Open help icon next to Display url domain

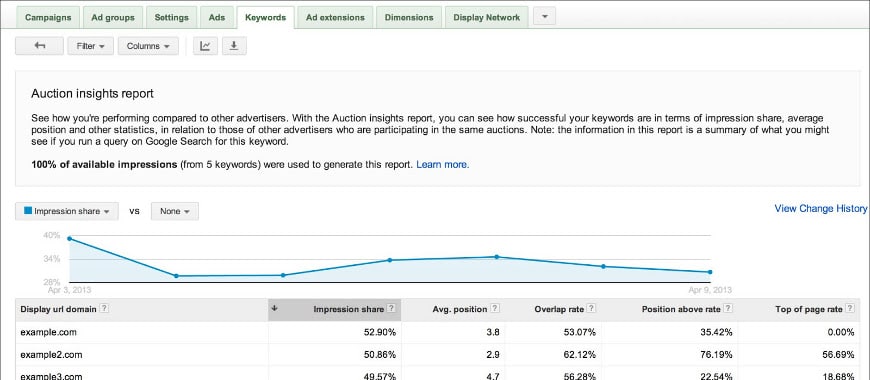click(x=104, y=309)
